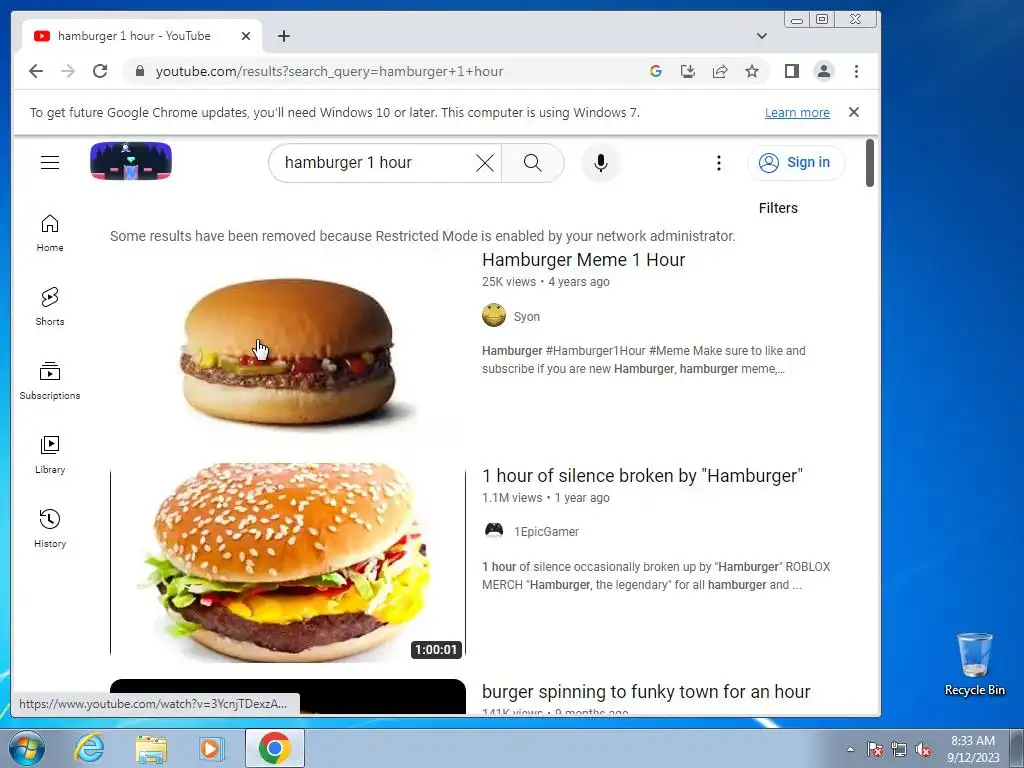
Task: Open 'burger spinning to funky town' title
Action: pyautogui.click(x=646, y=692)
